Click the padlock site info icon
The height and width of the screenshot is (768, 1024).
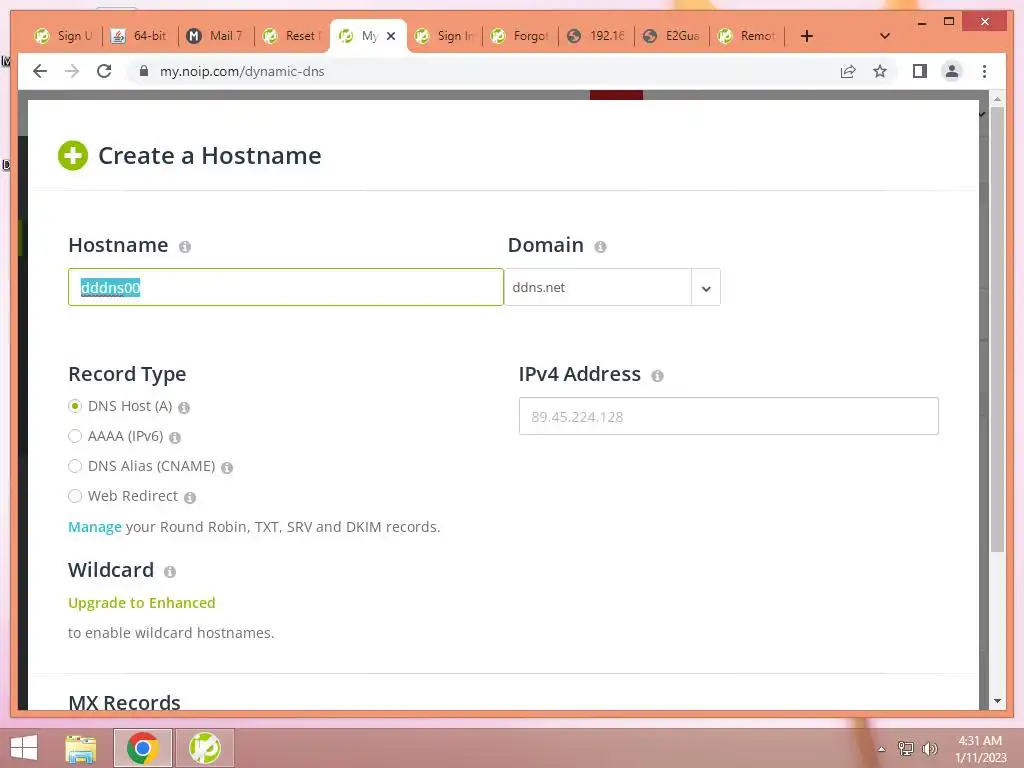pos(144,71)
